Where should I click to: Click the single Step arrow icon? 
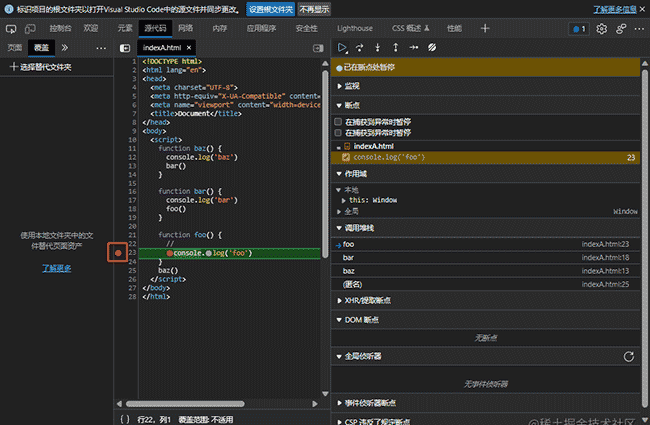[x=414, y=48]
